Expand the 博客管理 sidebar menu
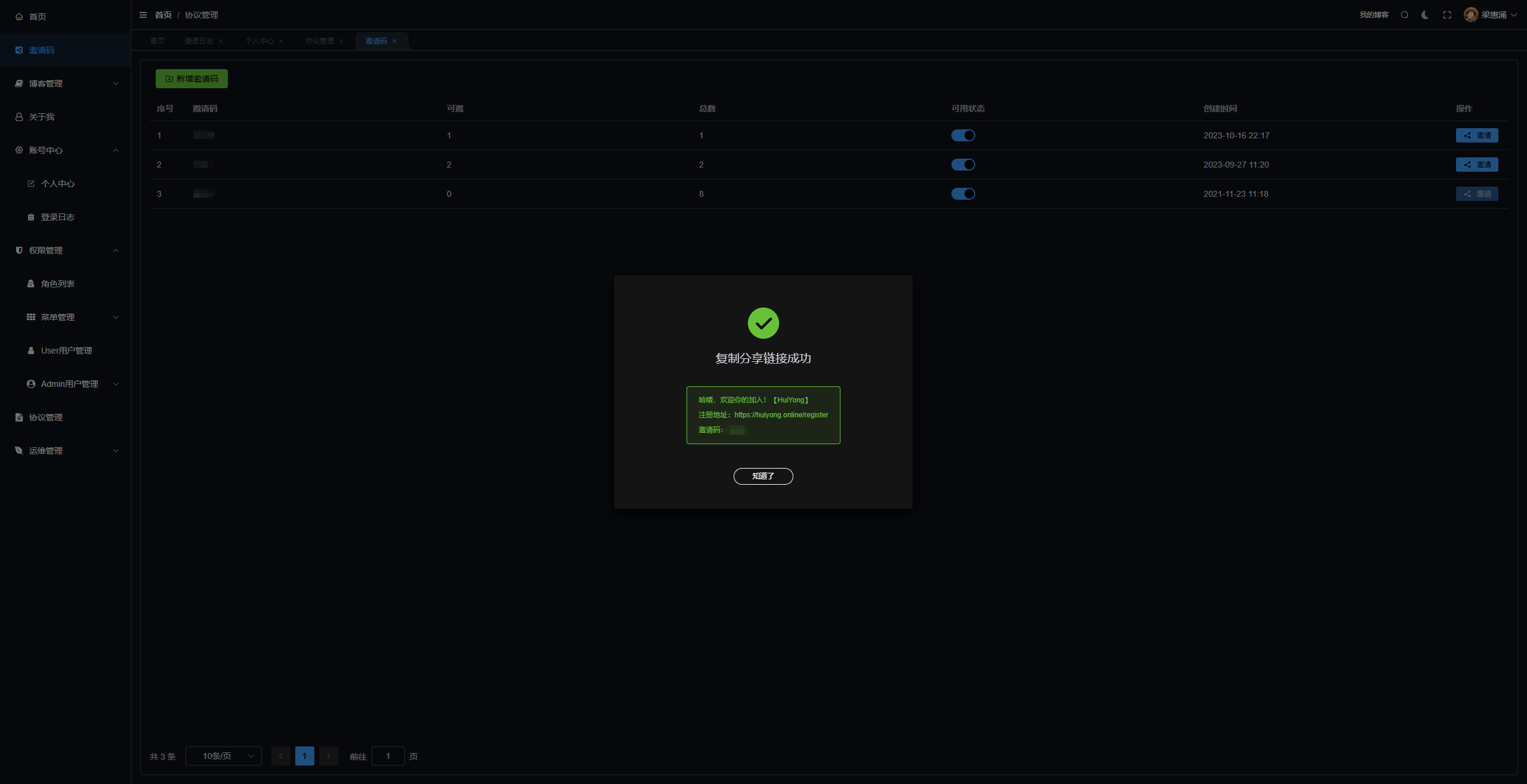The width and height of the screenshot is (1527, 784). pyautogui.click(x=66, y=83)
